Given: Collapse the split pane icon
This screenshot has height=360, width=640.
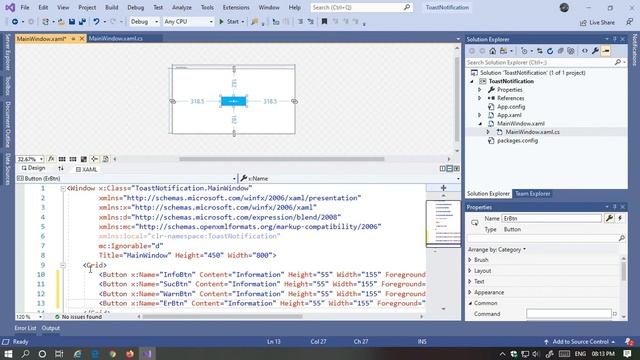Looking at the screenshot, I should [x=457, y=169].
